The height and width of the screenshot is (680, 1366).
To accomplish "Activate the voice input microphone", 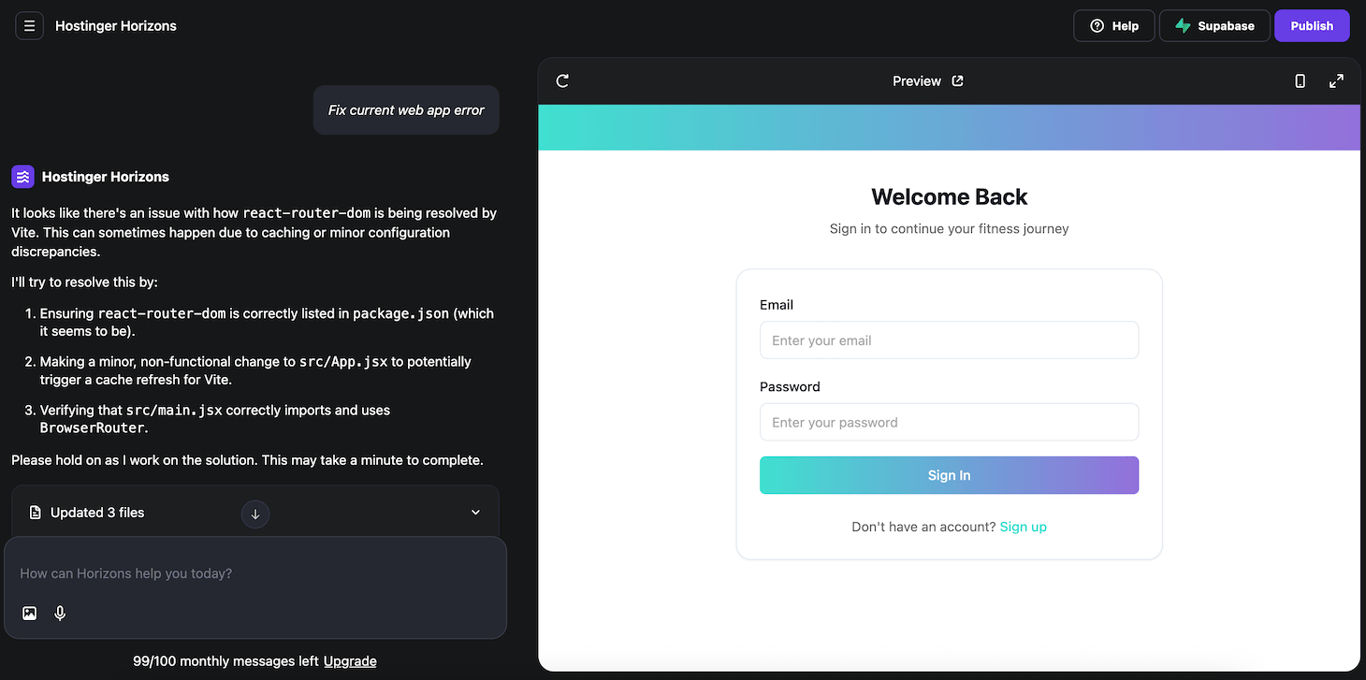I will pos(59,613).
